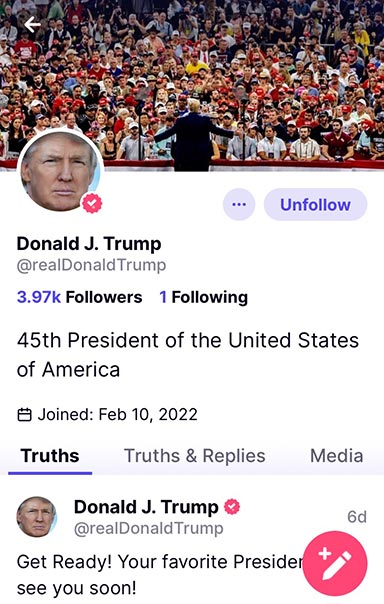Tap the post's @realDonaldTrump handle
This screenshot has height=604, width=384.
(x=148, y=529)
